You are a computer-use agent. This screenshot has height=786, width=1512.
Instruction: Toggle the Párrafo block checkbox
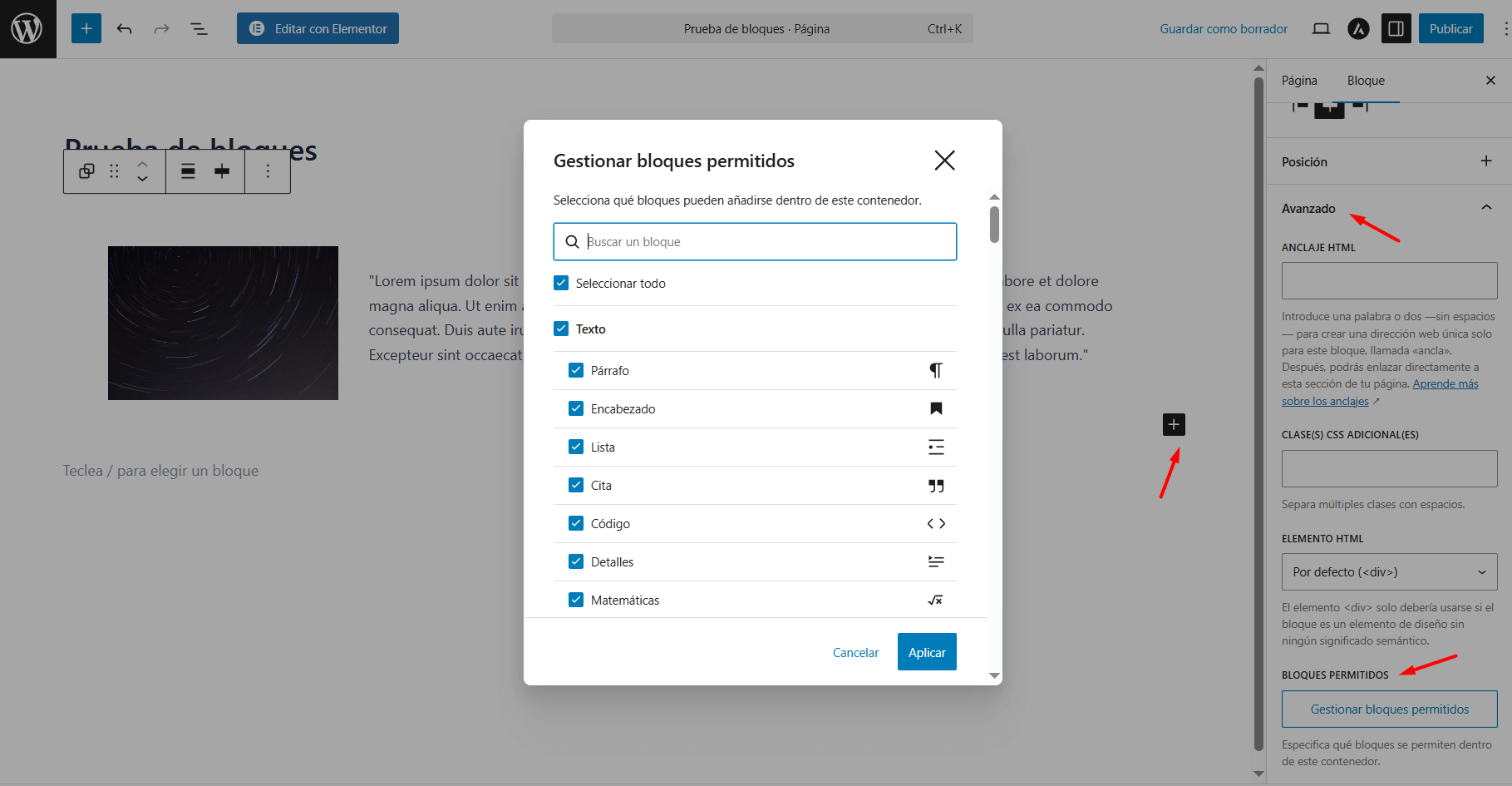[576, 371]
